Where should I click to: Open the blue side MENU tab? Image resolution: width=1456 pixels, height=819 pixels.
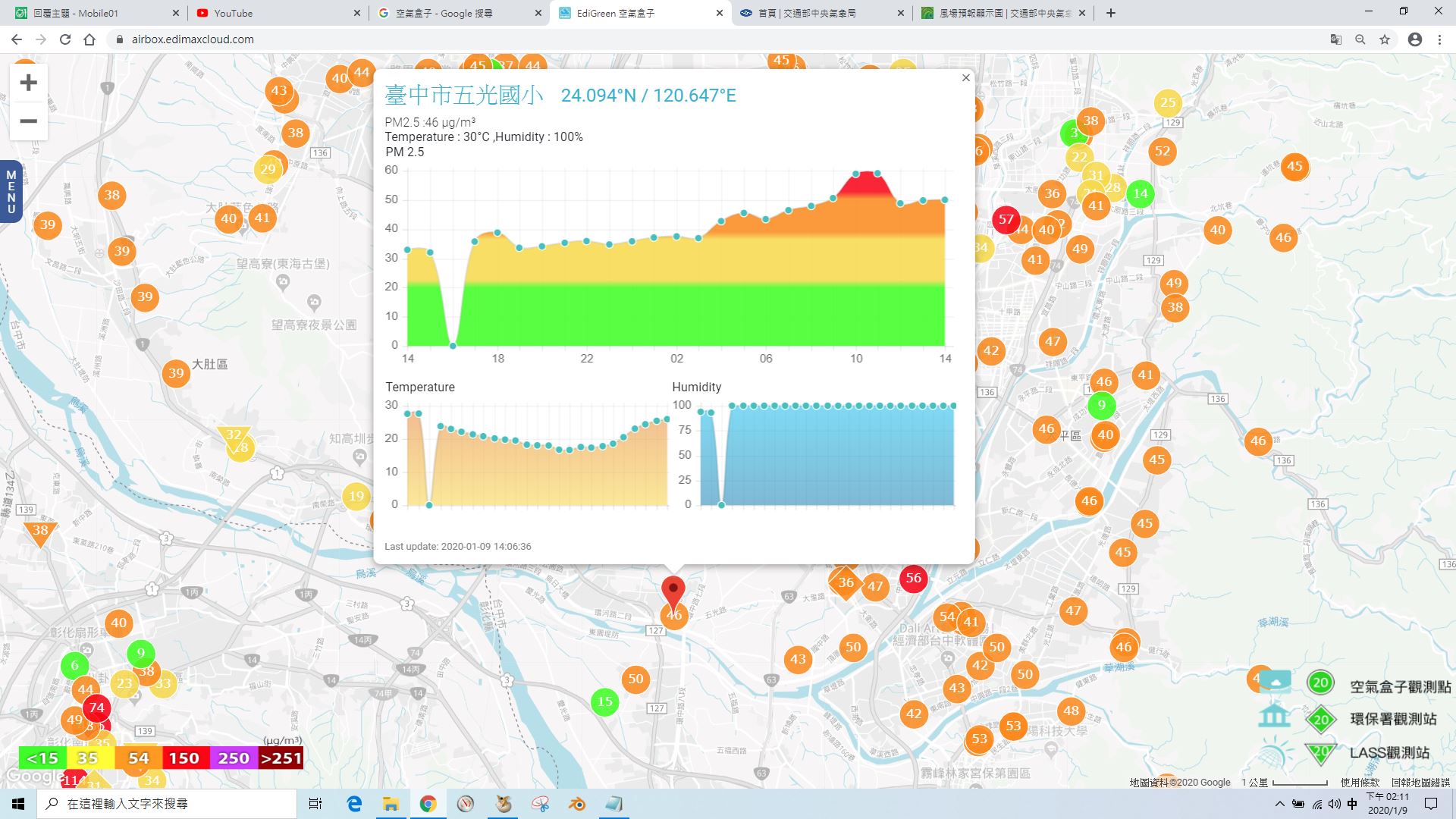11,192
